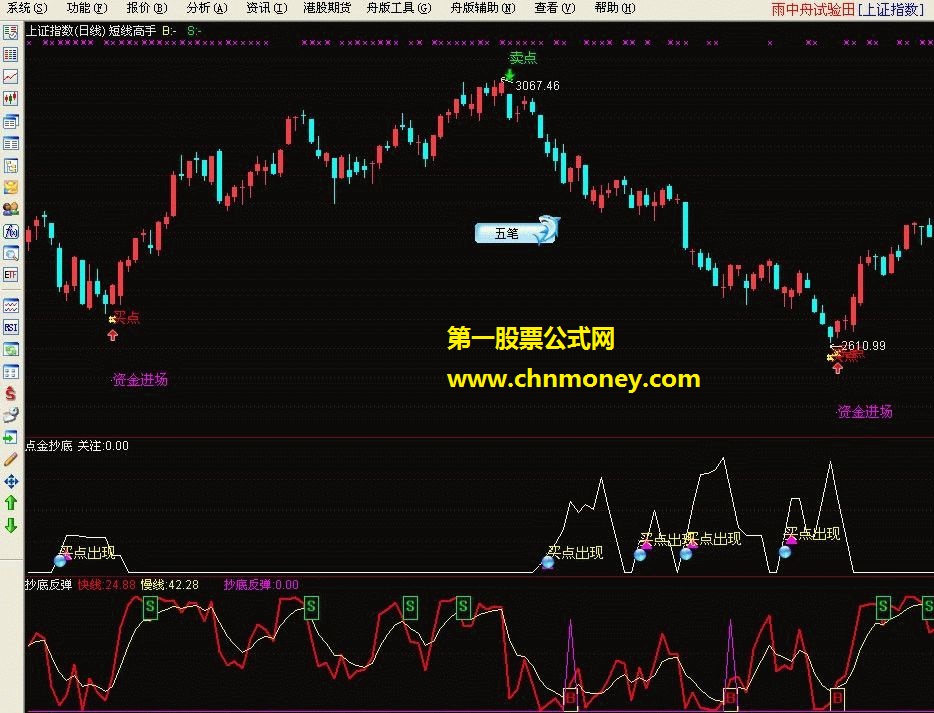Click the gray link chain icon

(10, 415)
